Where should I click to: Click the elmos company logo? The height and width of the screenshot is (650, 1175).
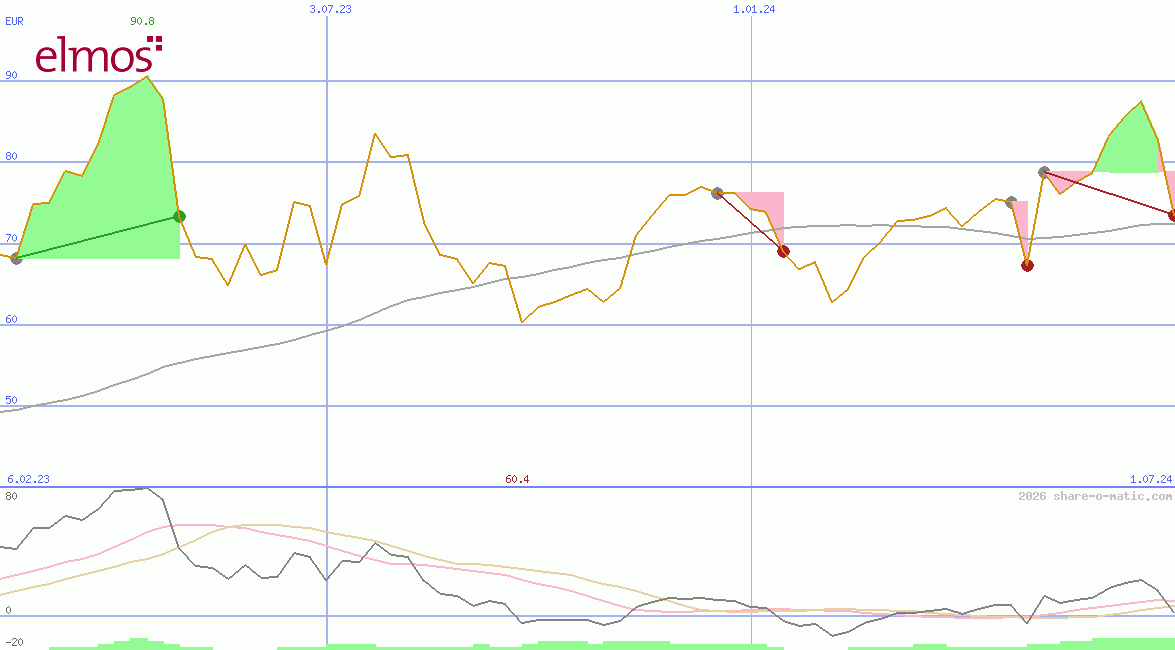coord(98,55)
